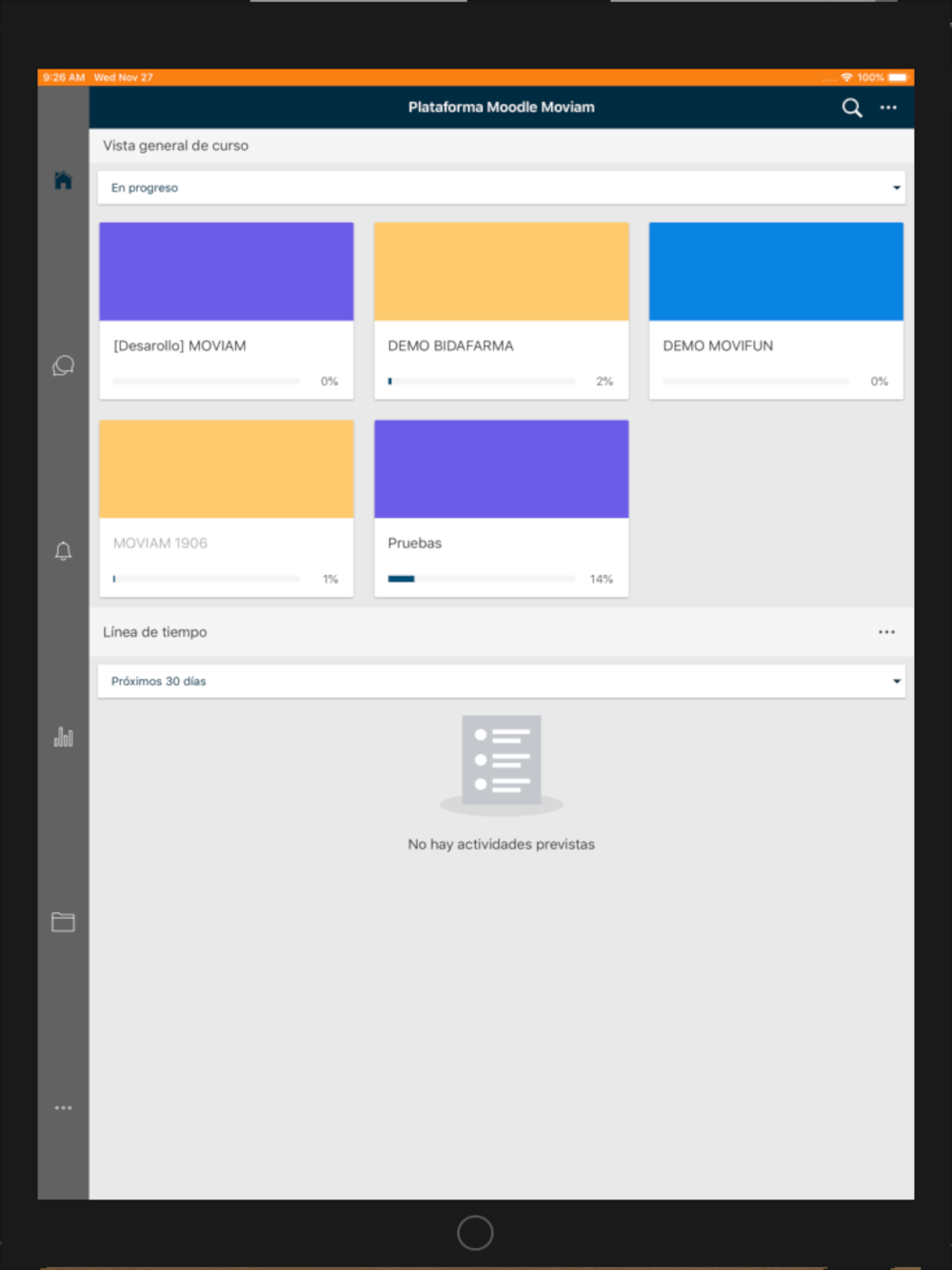The image size is (952, 1270).
Task: Click the 2% progress value on DEMO BIDAFARMA
Action: (x=605, y=381)
